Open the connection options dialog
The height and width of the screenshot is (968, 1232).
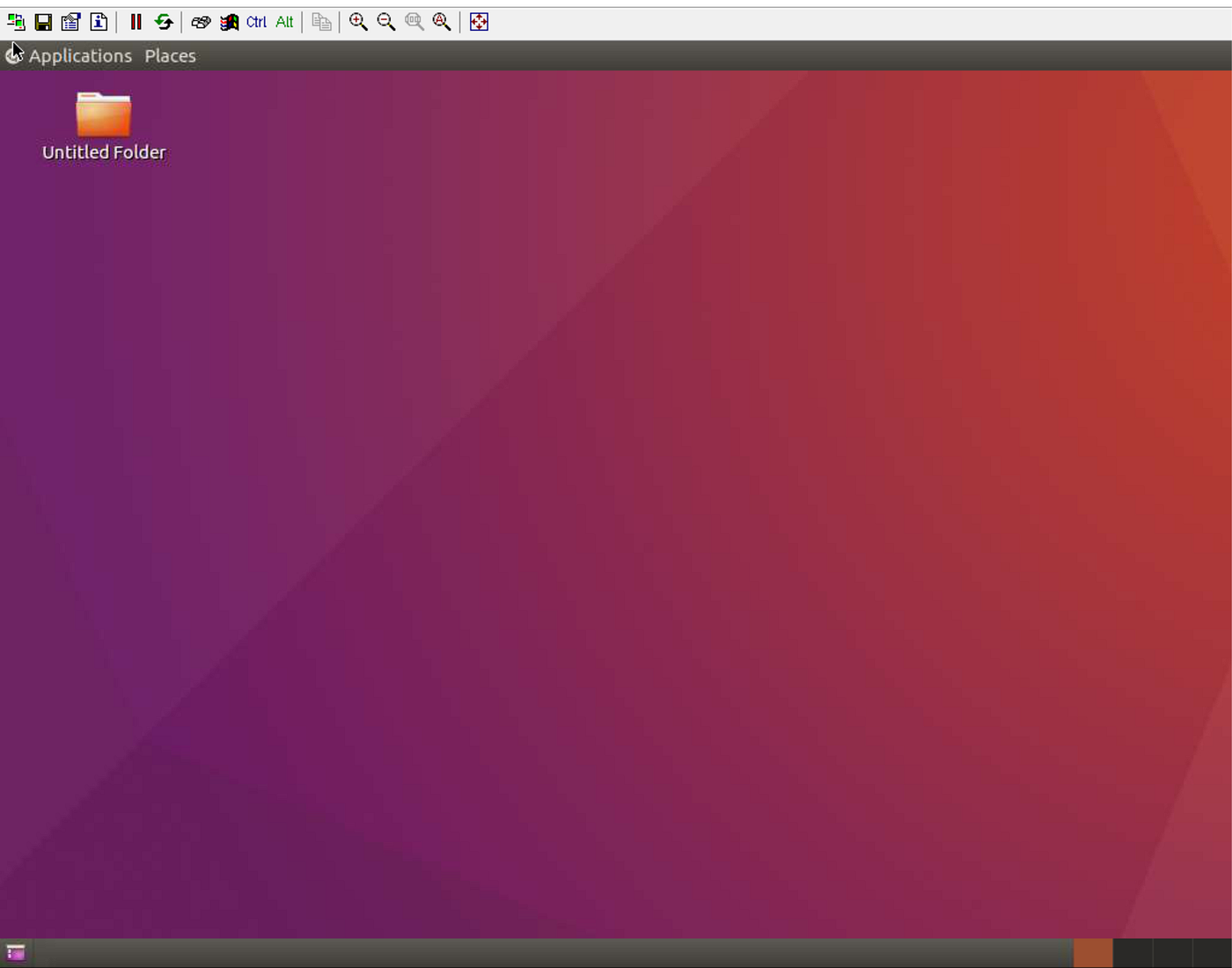[x=70, y=22]
